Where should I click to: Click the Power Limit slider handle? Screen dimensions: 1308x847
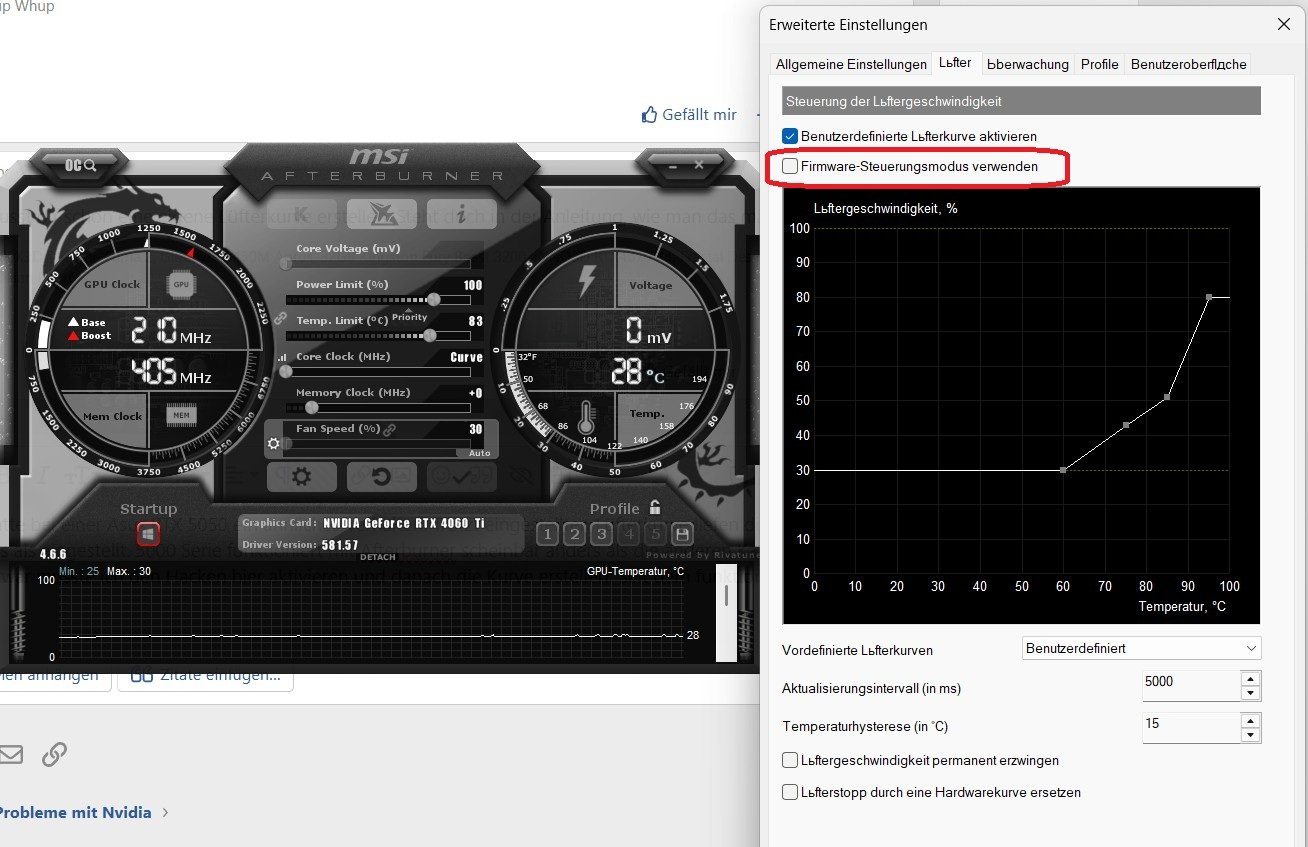click(434, 299)
